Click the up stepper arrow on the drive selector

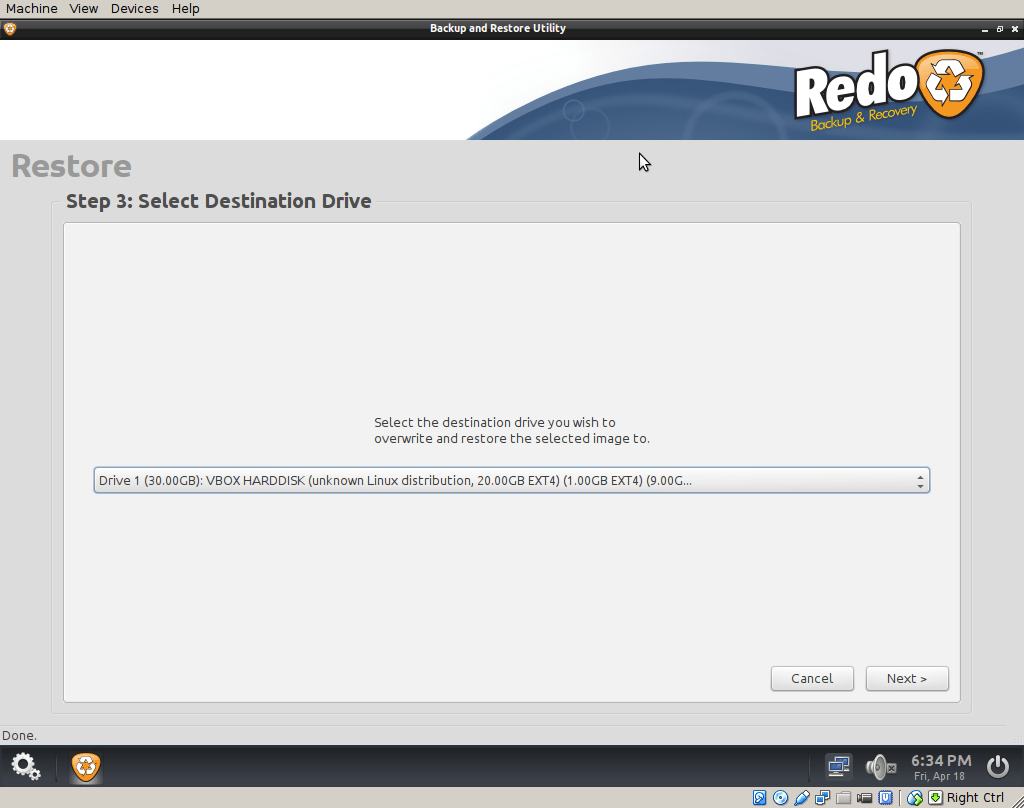click(x=920, y=475)
